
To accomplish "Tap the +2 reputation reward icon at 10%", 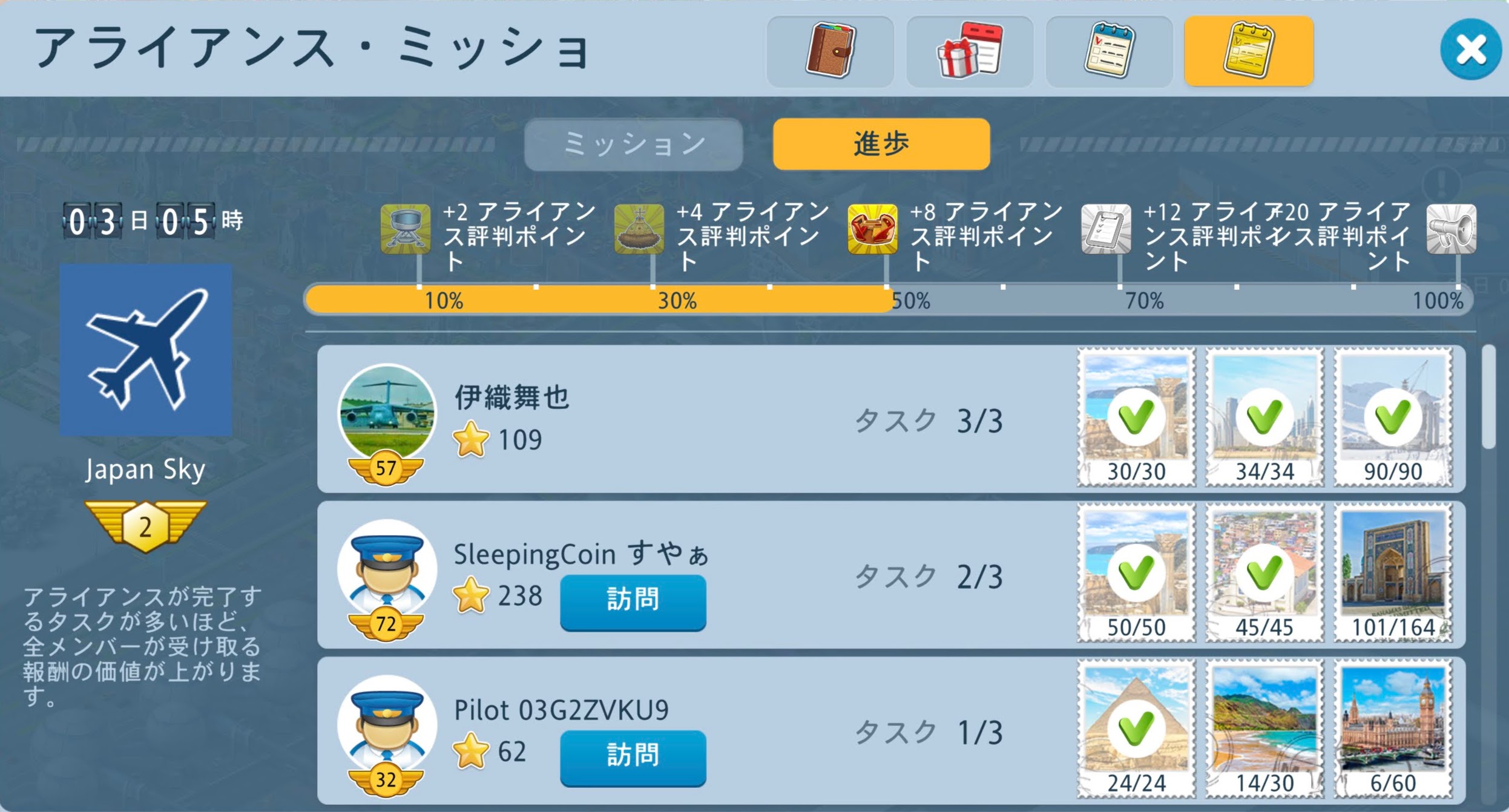I will 406,229.
